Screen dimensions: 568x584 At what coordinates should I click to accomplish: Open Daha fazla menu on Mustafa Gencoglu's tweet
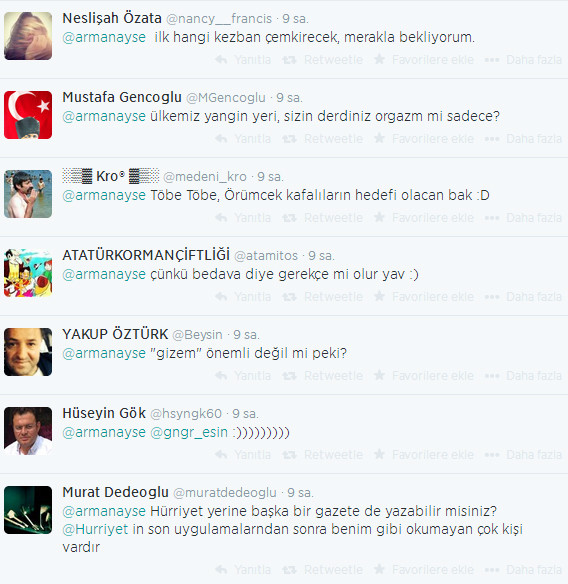tap(523, 139)
